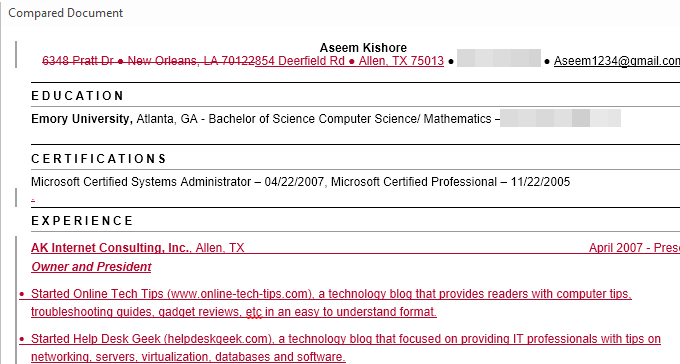This screenshot has height=364, width=680.
Task: Click the inserted AK Internet Consulting, Inc. text
Action: pyautogui.click(x=111, y=248)
